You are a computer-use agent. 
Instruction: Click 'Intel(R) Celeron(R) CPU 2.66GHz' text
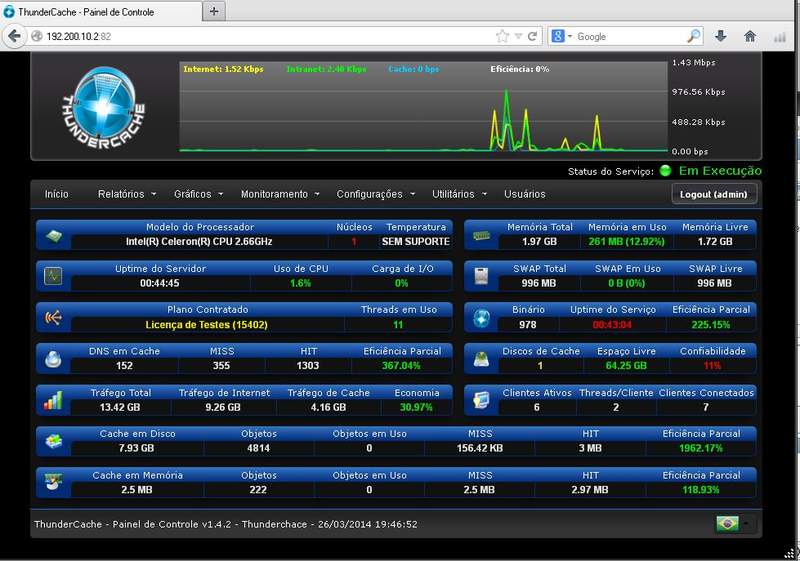(x=199, y=242)
